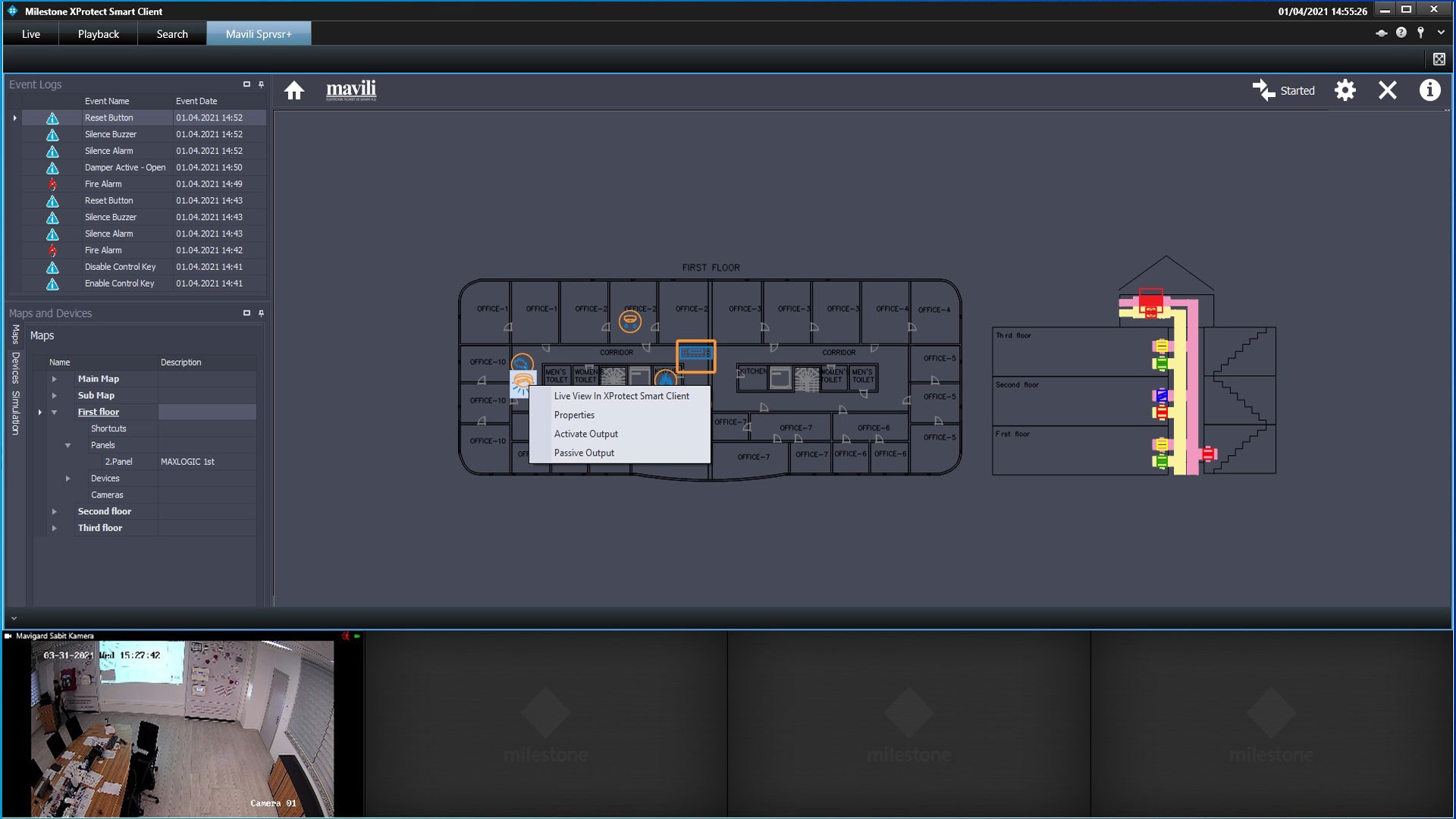
Task: Select green damper on Third floor section
Action: (1160, 364)
